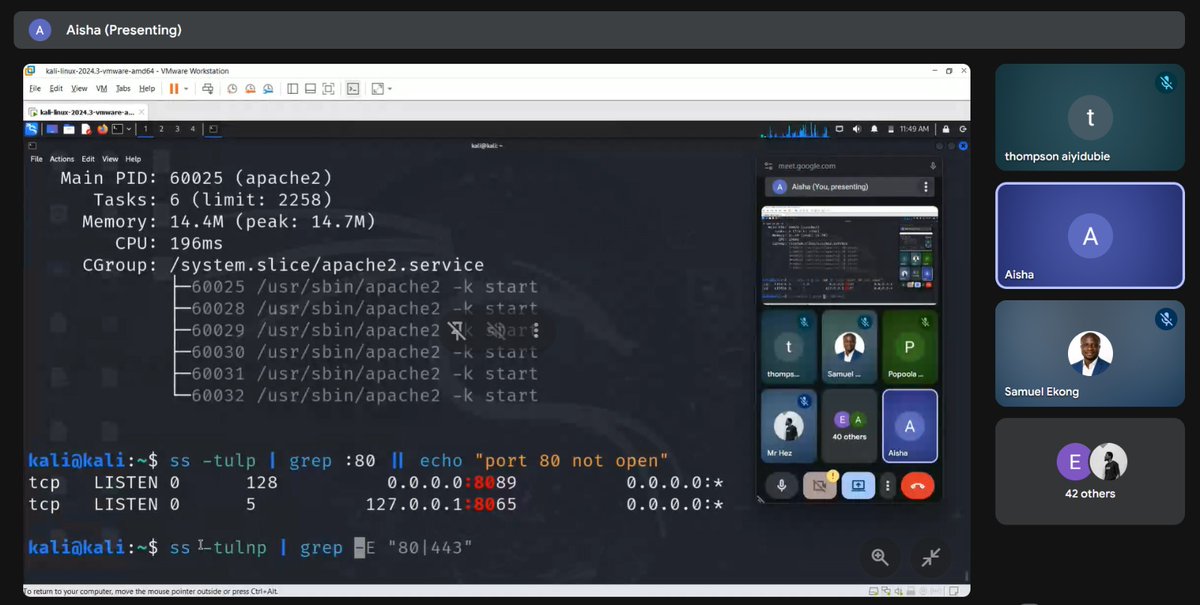Select Mr Hez participant tile in popup
The width and height of the screenshot is (1200, 605).
tap(789, 426)
